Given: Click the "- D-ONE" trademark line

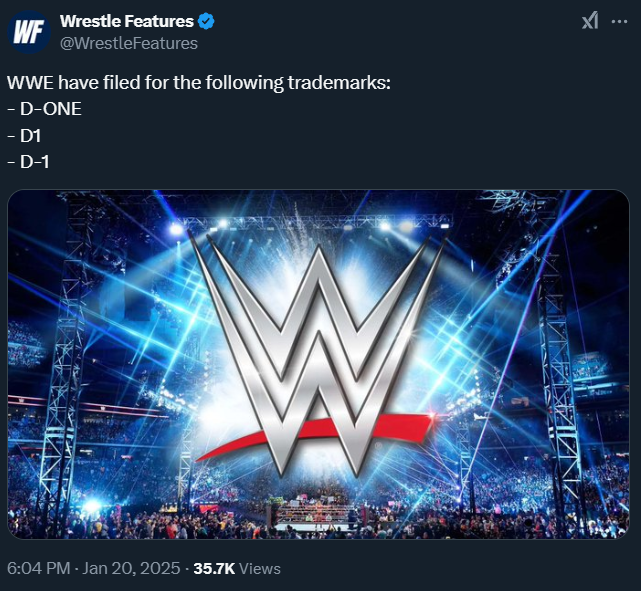Looking at the screenshot, I should click(x=44, y=107).
